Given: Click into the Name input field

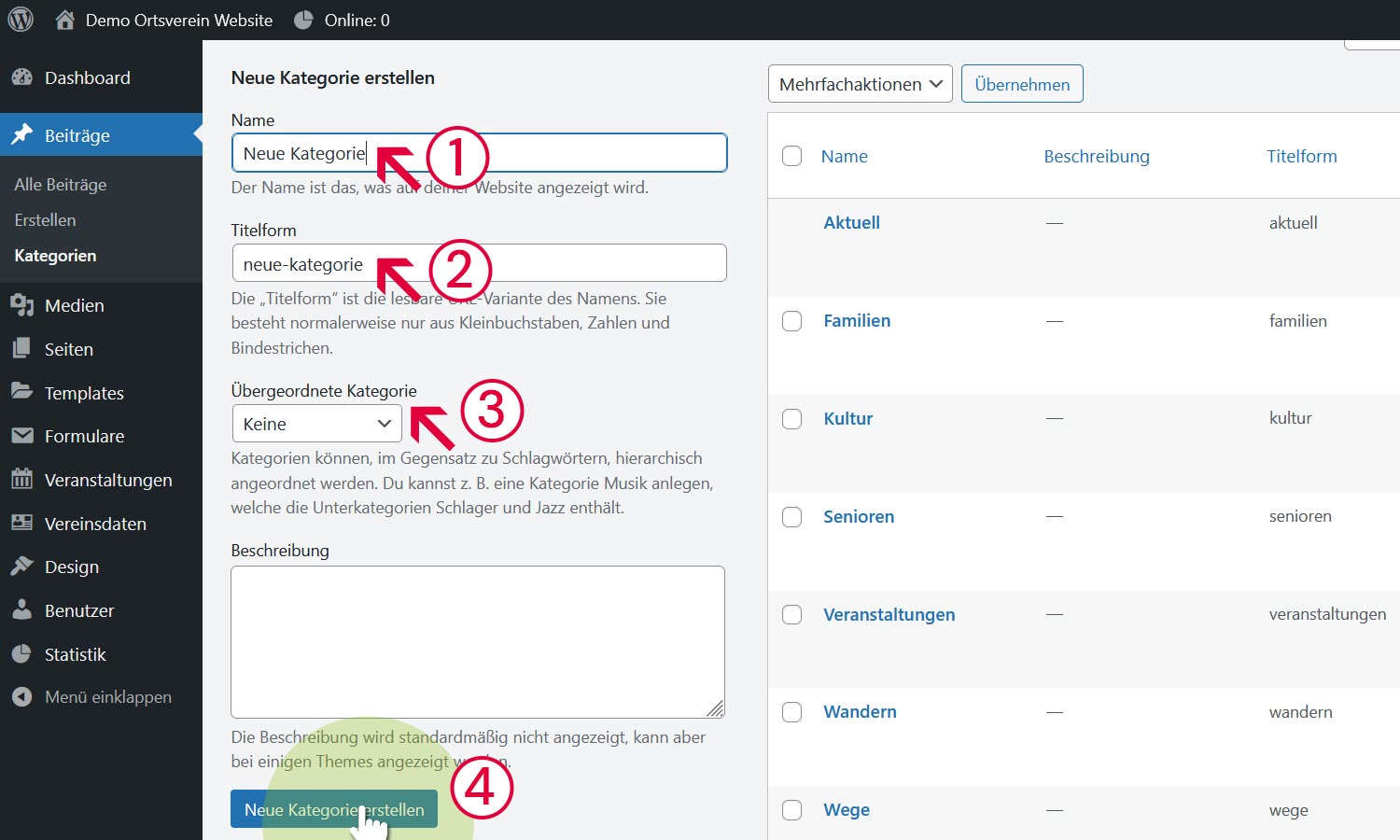Looking at the screenshot, I should pyautogui.click(x=479, y=153).
